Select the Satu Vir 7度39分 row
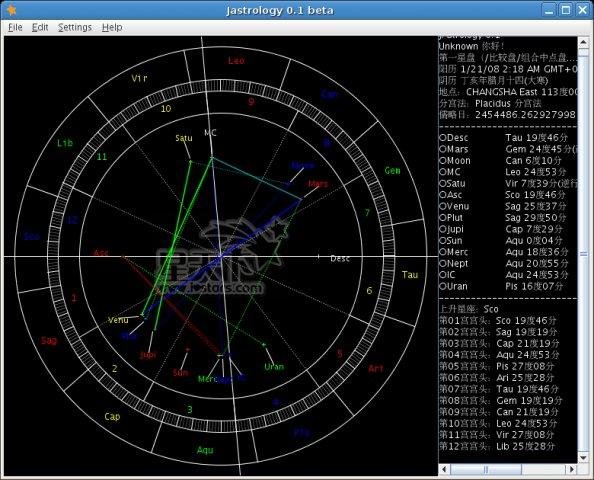594x480 pixels. (508, 183)
